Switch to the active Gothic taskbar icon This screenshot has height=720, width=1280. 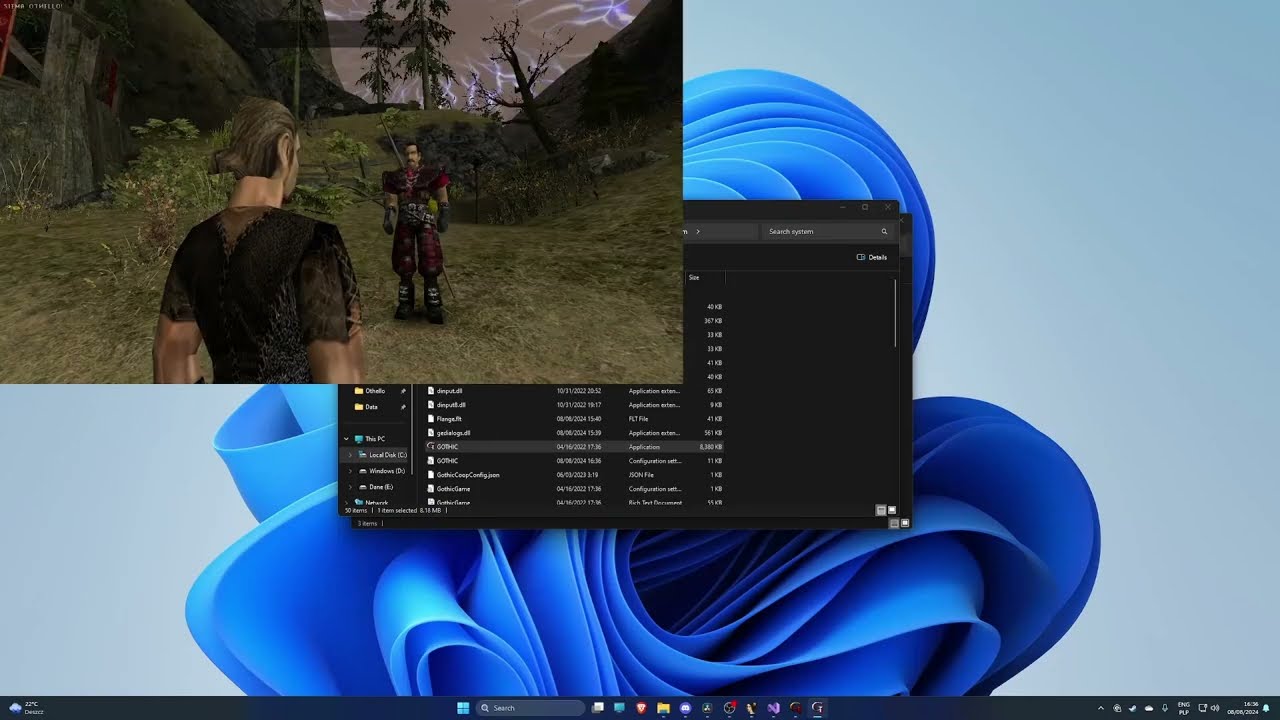coord(817,708)
